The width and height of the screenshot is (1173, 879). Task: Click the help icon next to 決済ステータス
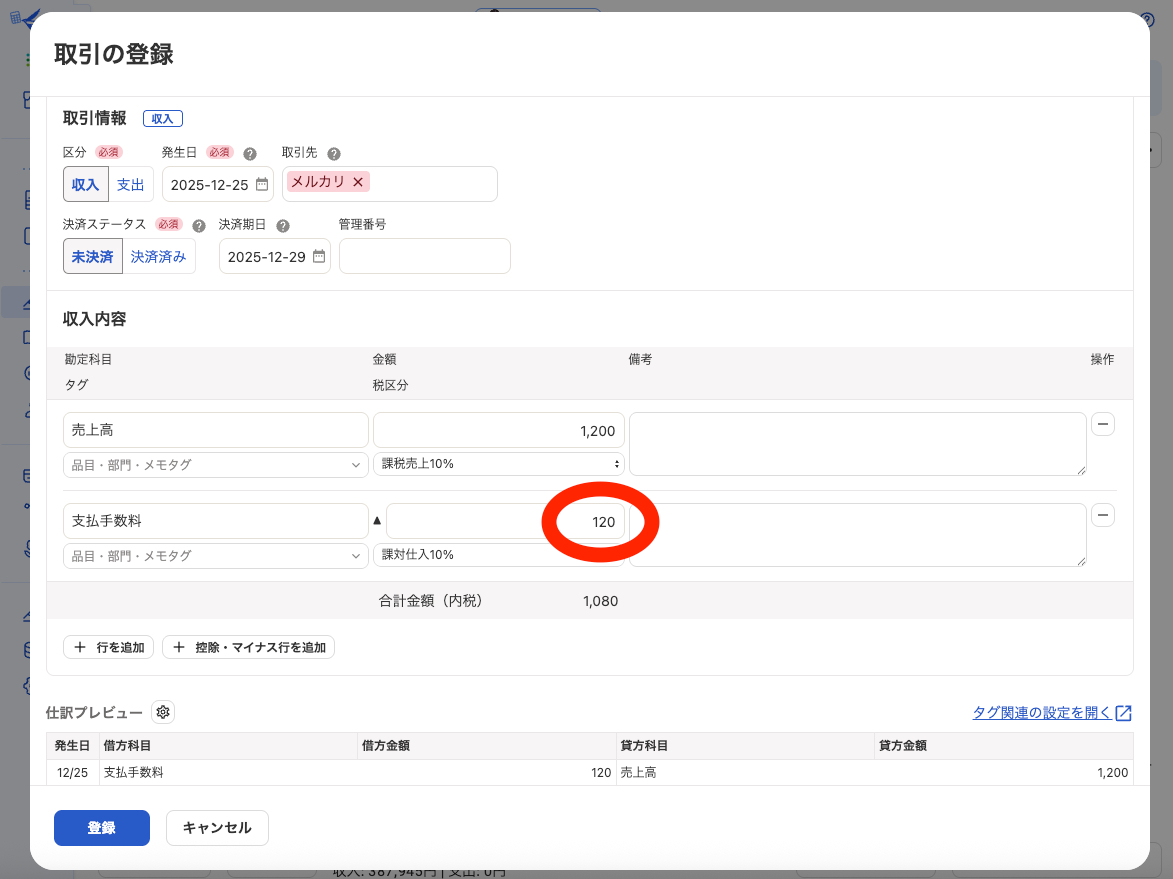tap(199, 226)
